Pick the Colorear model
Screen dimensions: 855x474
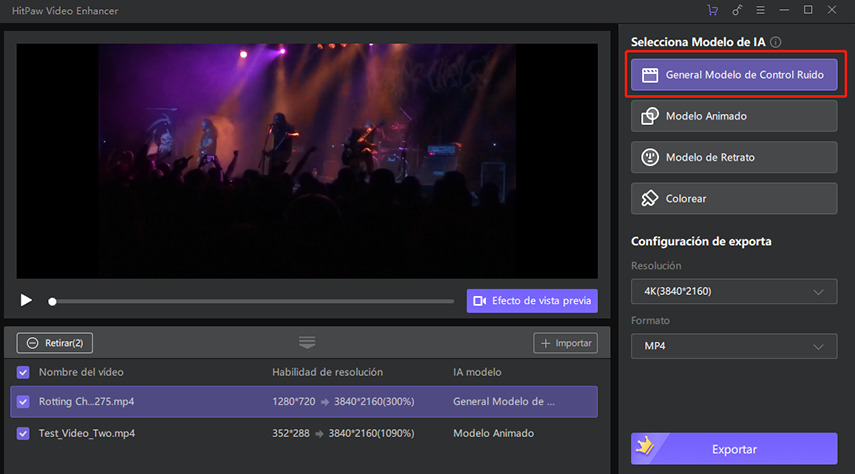[x=734, y=198]
